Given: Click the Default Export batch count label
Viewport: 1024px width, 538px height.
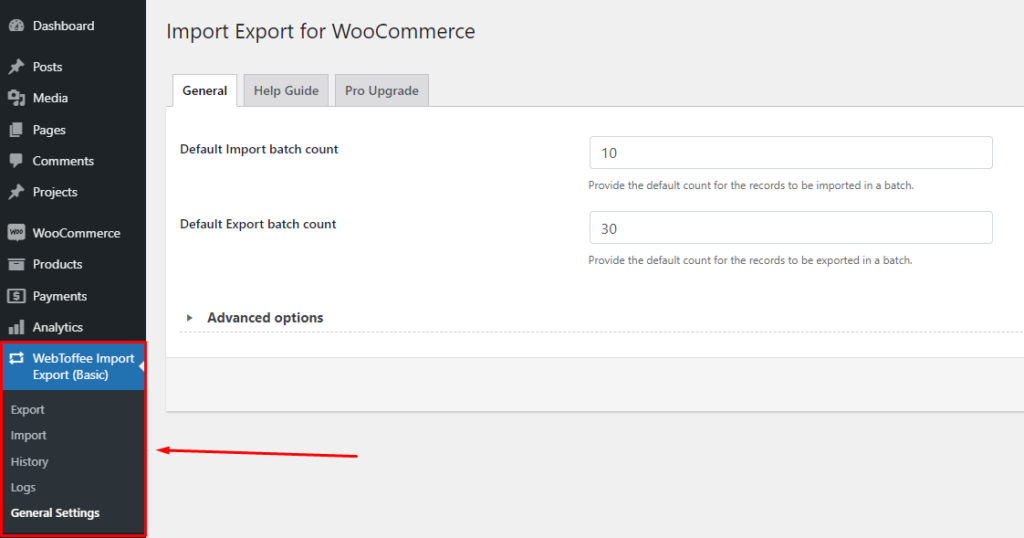Looking at the screenshot, I should click(x=258, y=224).
